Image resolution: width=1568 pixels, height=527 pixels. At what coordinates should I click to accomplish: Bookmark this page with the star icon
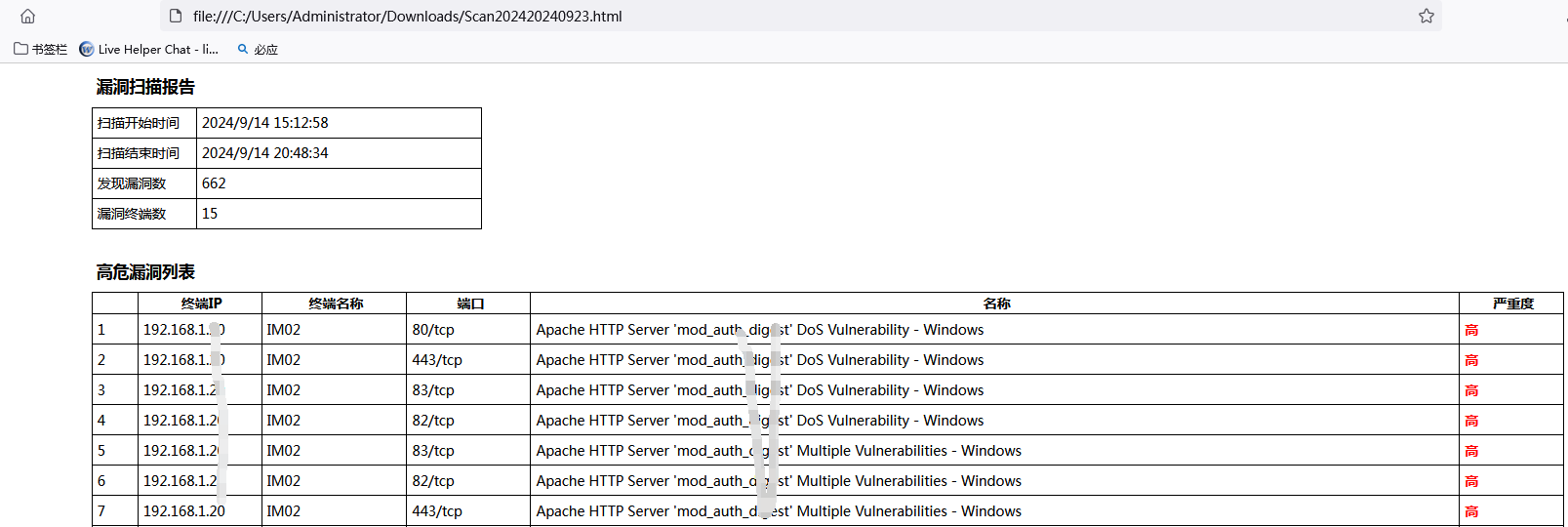(1426, 16)
